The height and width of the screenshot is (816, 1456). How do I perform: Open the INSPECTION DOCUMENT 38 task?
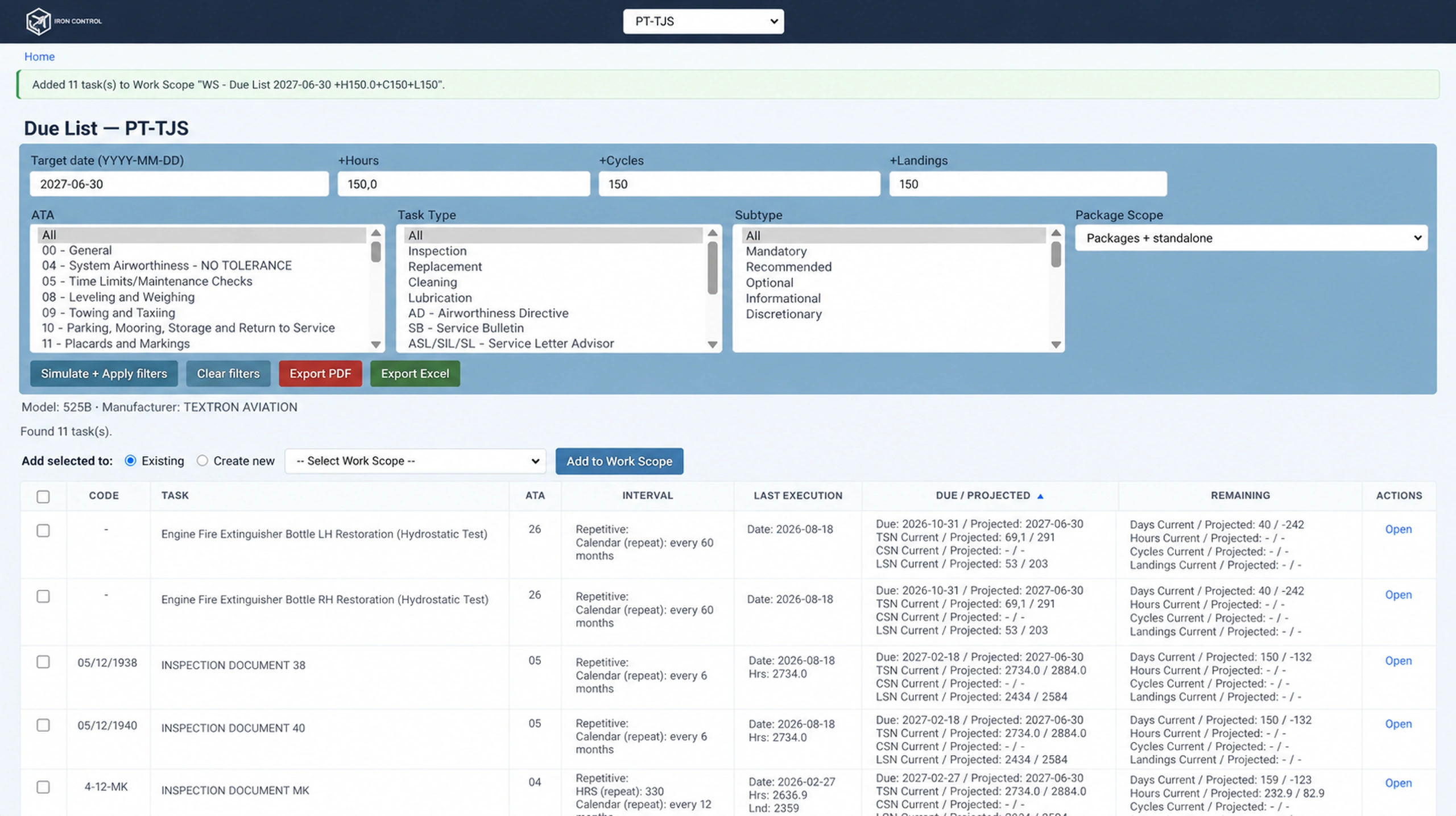[x=1398, y=661]
